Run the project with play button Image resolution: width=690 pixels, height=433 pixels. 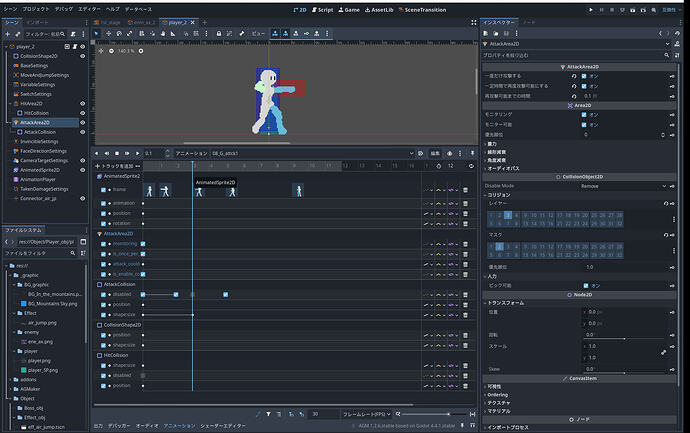pyautogui.click(x=591, y=10)
